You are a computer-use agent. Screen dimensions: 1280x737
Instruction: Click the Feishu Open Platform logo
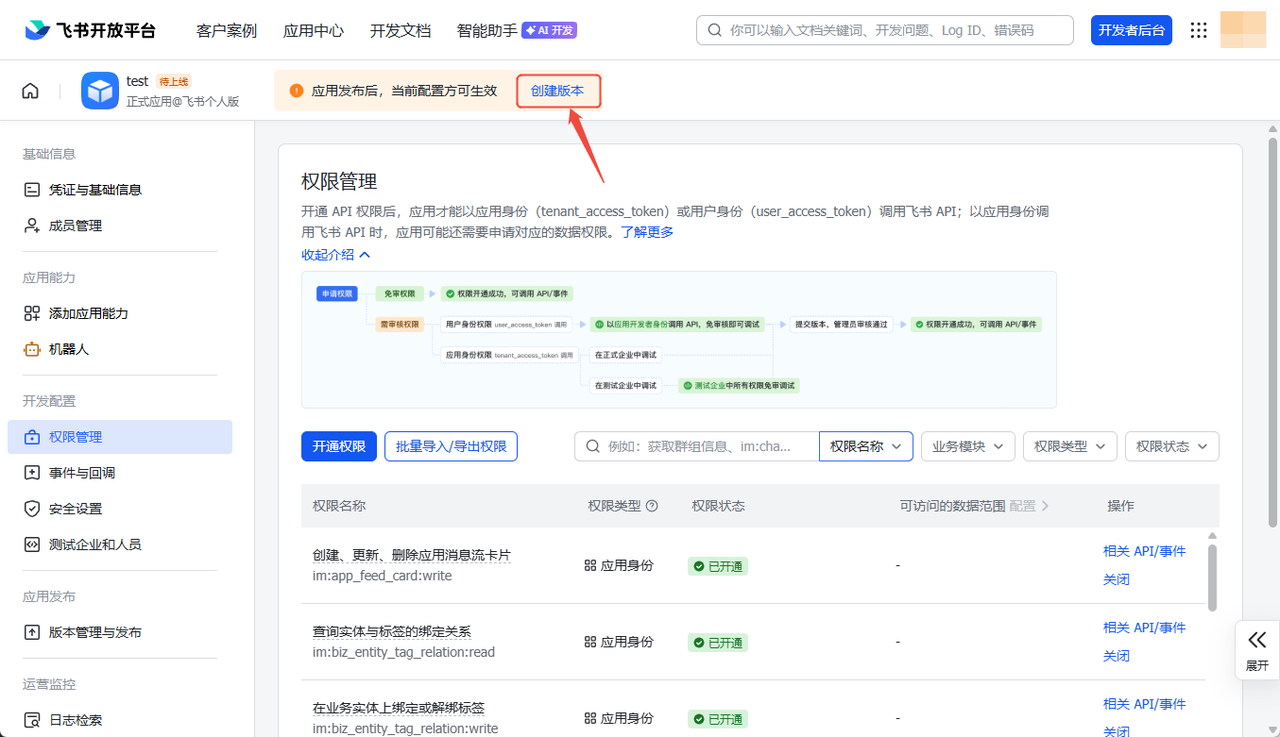point(91,30)
